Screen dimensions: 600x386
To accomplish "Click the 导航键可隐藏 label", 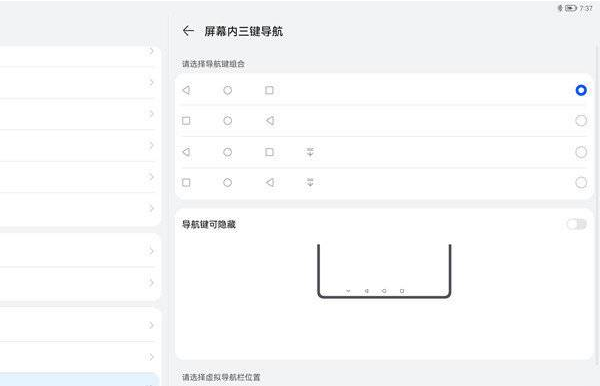I will [209, 225].
